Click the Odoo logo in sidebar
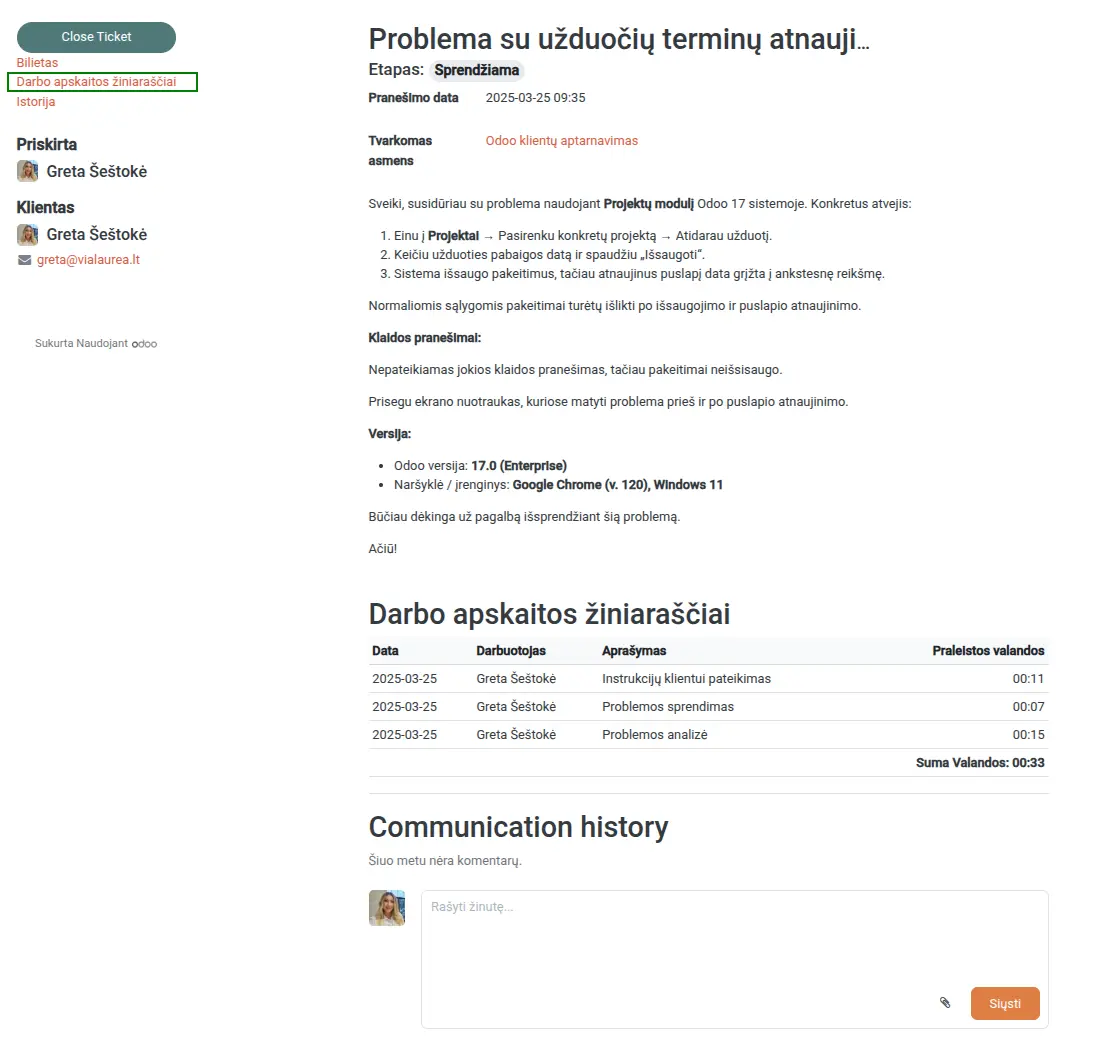Screen dimensions: 1104x1058 tap(146, 344)
